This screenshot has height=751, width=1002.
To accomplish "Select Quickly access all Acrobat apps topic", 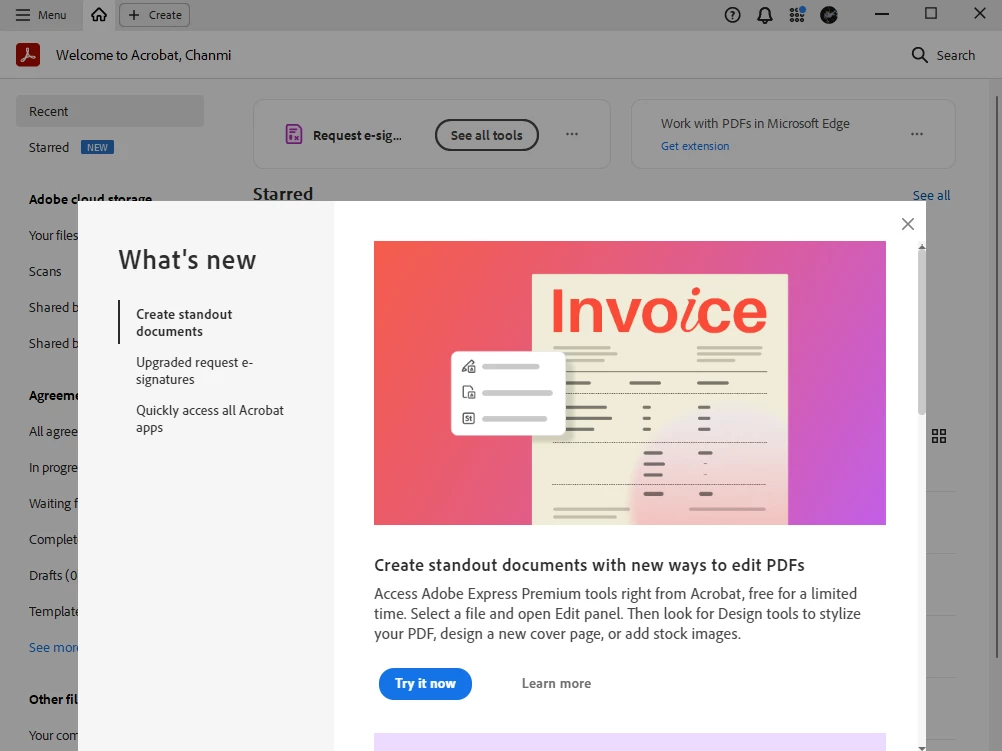I will click(210, 419).
